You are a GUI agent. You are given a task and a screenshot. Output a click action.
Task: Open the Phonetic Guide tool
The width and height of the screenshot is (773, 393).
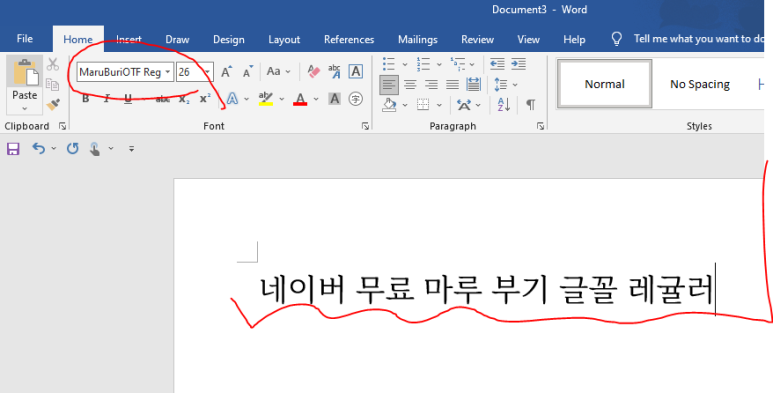tap(334, 71)
